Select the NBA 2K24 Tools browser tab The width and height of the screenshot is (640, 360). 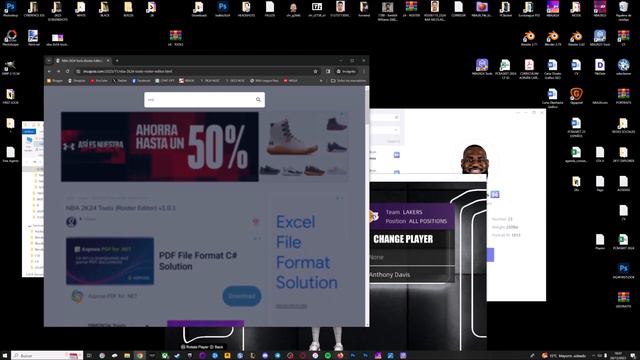click(x=82, y=61)
